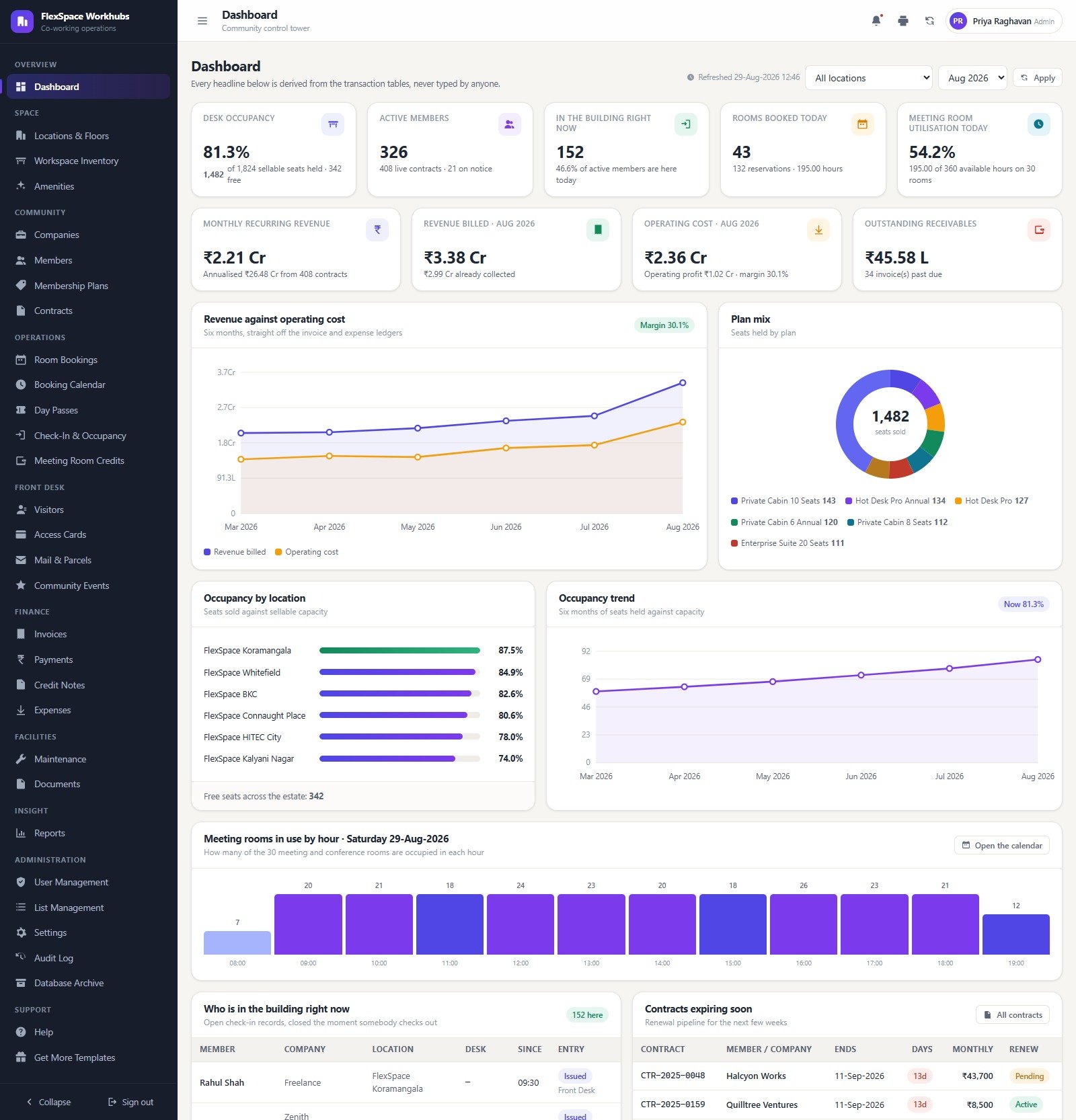
Task: Open Booking Calendar in sidebar
Action: tap(88, 385)
